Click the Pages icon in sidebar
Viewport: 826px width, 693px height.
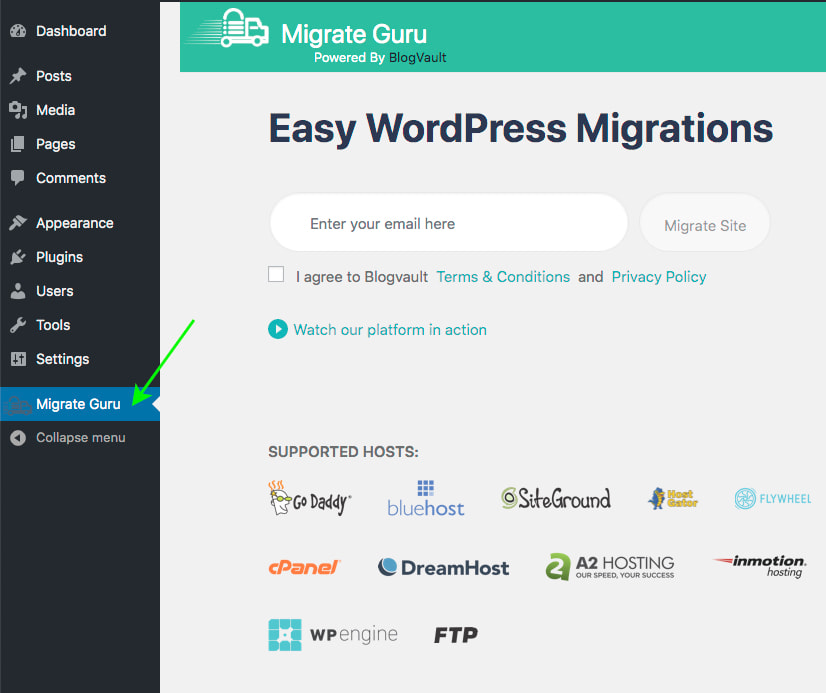(18, 144)
